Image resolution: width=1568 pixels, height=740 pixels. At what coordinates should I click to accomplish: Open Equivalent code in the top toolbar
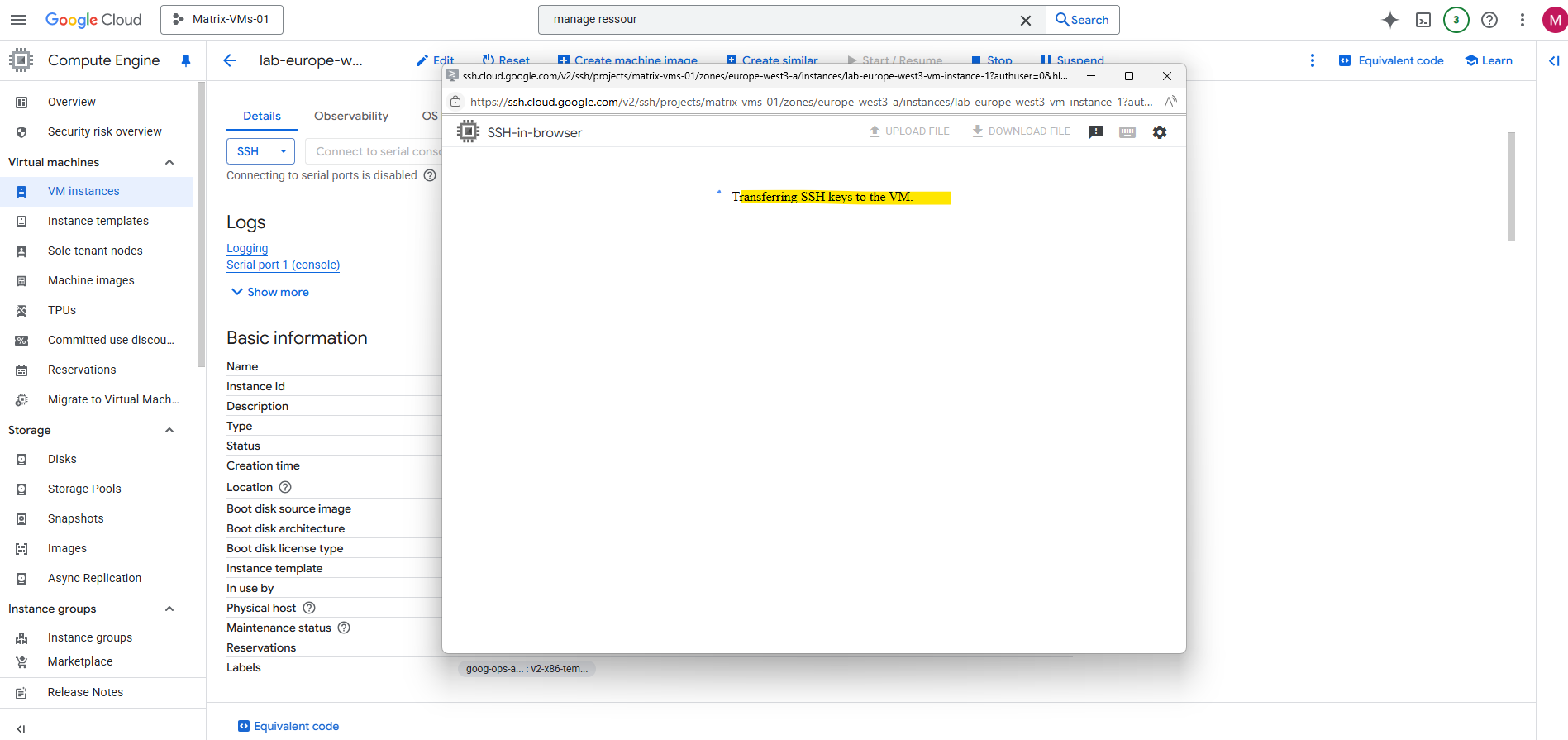pyautogui.click(x=1391, y=60)
